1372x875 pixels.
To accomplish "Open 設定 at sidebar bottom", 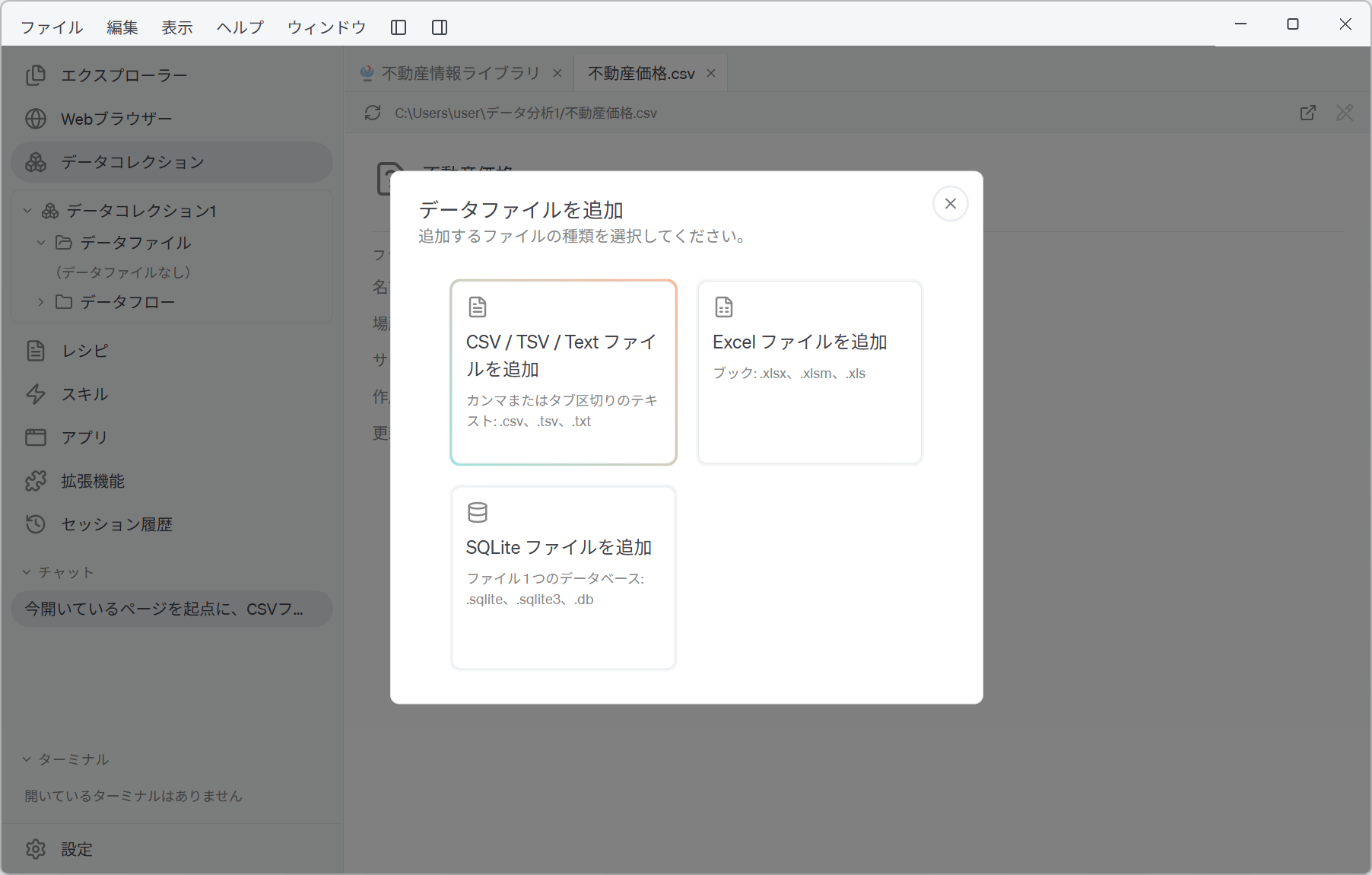I will tap(172, 849).
